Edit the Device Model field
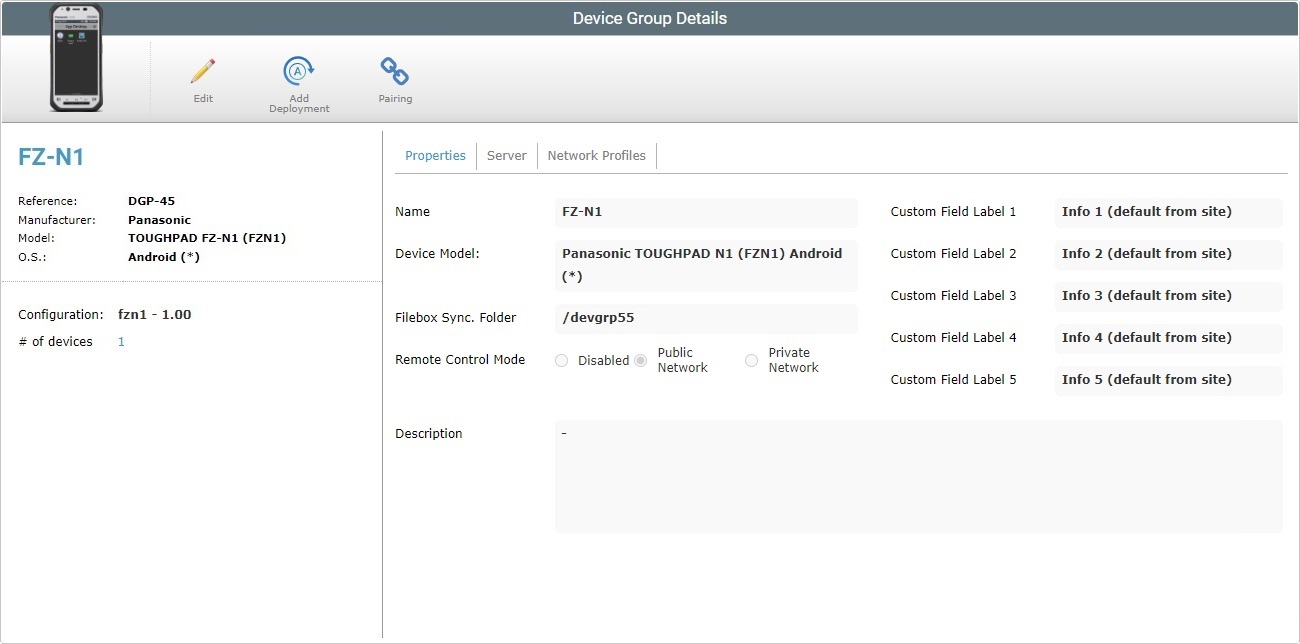 705,264
